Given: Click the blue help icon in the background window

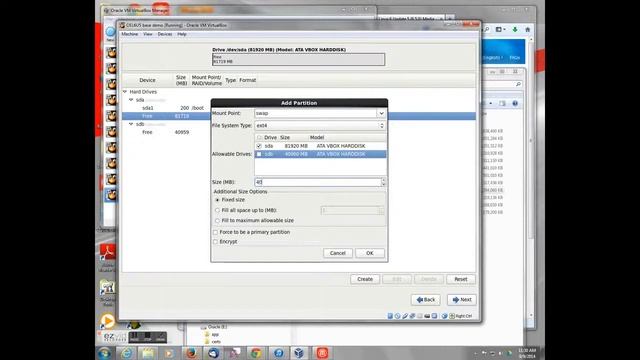Looking at the screenshot, I should coord(515,103).
